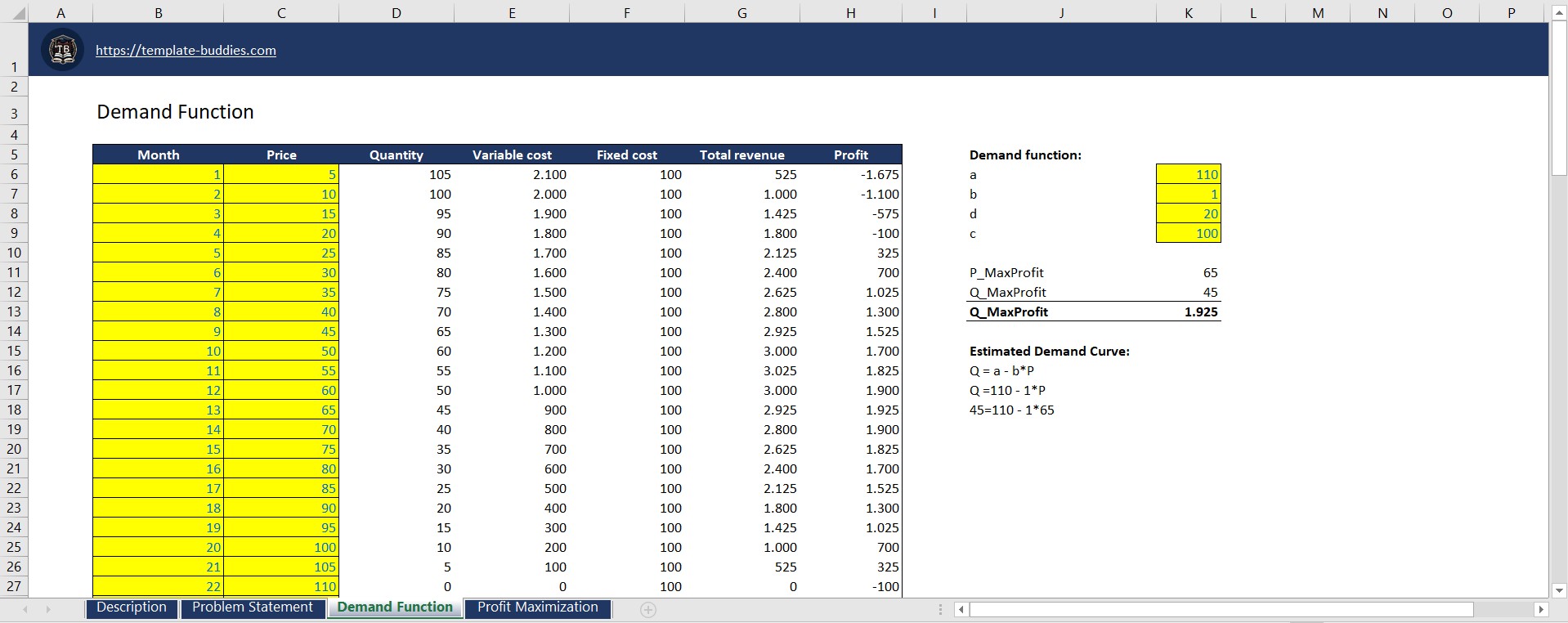Click horizontal scrollbar right arrow
This screenshot has width=1568, height=623.
tap(1541, 610)
